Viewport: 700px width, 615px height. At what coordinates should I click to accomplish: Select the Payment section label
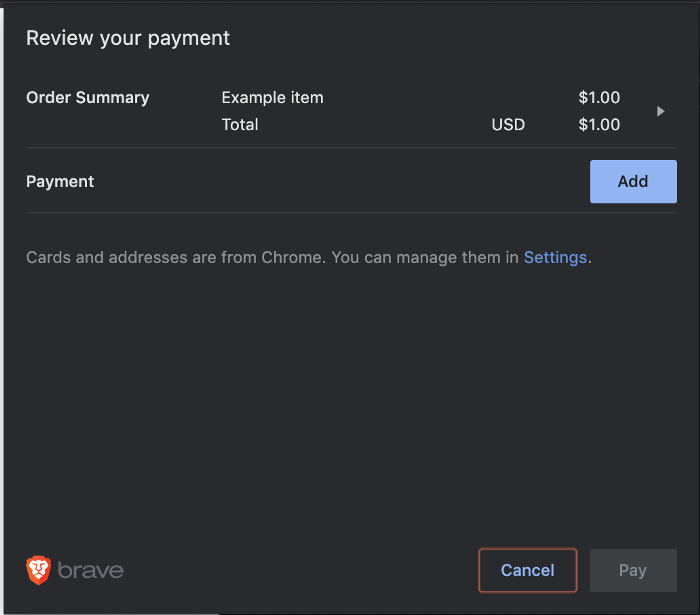click(60, 182)
